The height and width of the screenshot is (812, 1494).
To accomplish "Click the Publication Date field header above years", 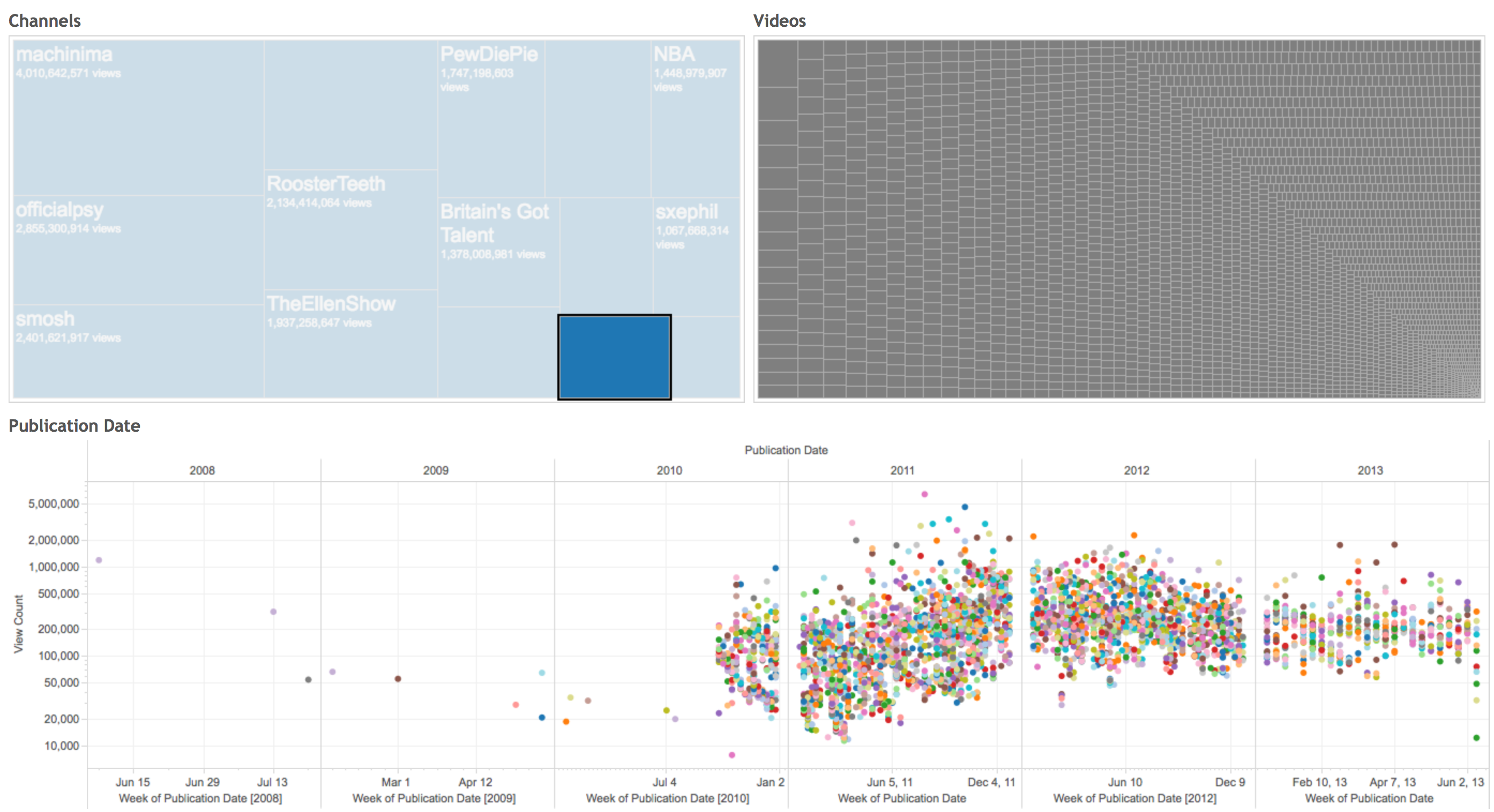I will point(786,450).
